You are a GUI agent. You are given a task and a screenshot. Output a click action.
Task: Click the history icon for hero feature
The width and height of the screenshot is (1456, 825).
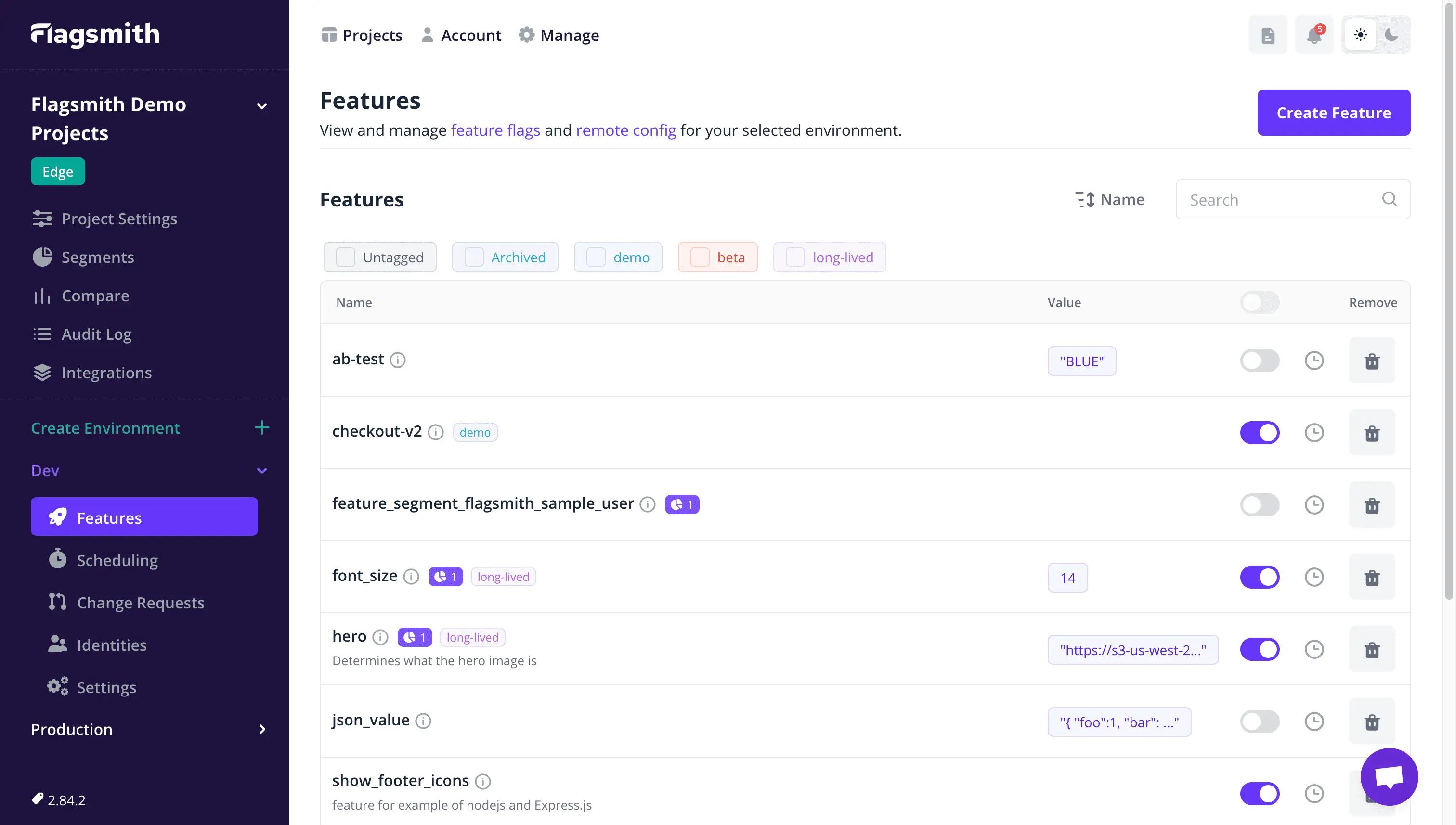pos(1314,649)
